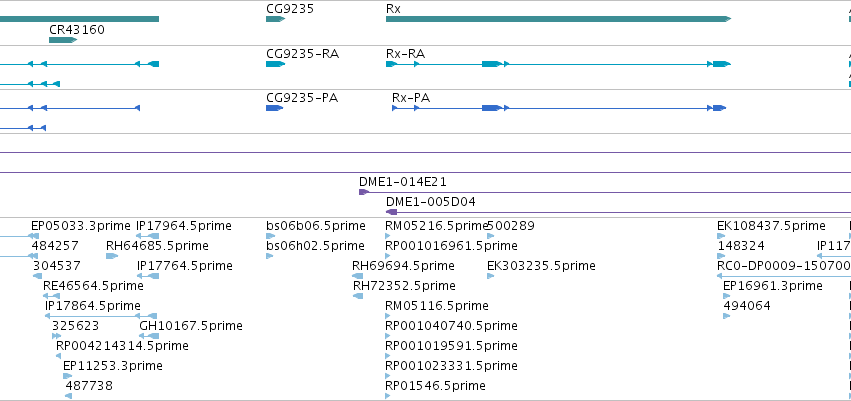Click the RH72352.5prime EST glyph
The width and height of the screenshot is (851, 401).
coord(358,296)
